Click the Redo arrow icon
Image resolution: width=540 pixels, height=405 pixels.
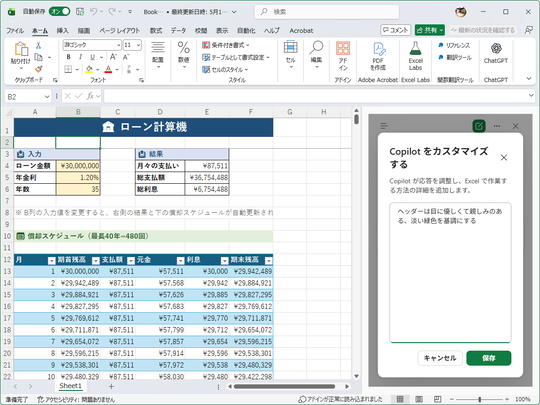[x=112, y=12]
